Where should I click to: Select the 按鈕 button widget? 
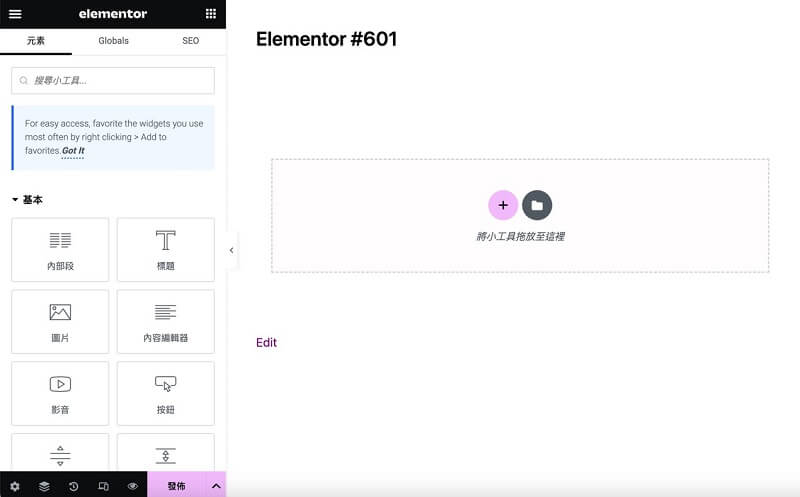(x=166, y=393)
